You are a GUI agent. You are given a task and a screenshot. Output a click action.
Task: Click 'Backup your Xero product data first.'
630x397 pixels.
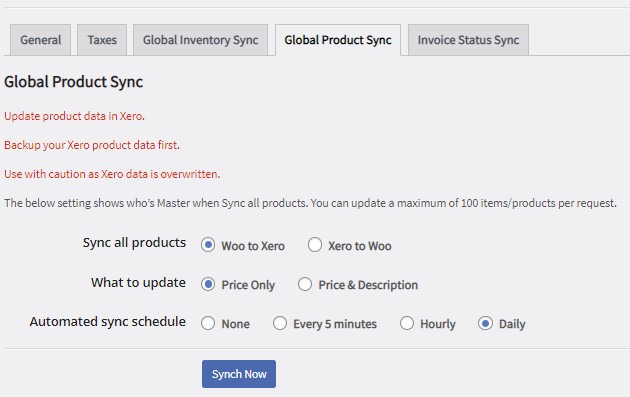(92, 145)
